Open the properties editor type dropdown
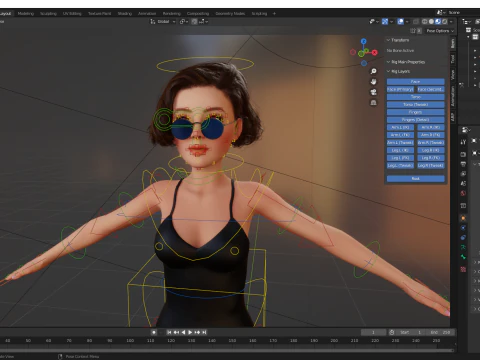 pos(466,130)
